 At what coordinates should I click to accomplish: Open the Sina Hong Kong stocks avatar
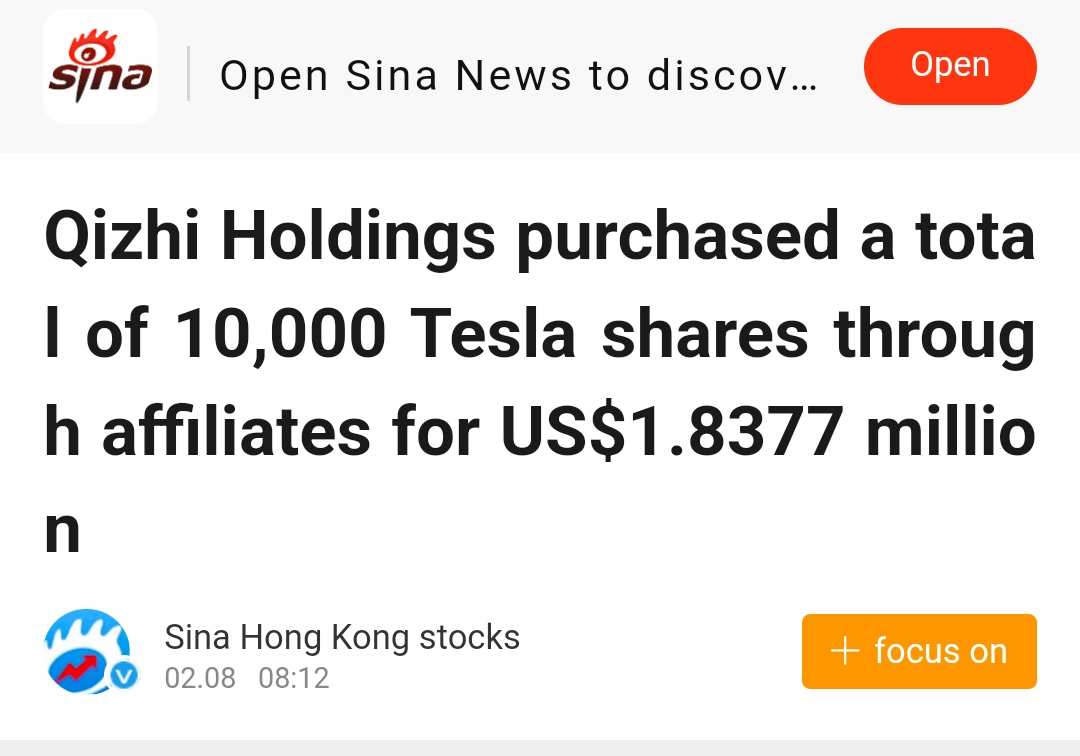(90, 651)
